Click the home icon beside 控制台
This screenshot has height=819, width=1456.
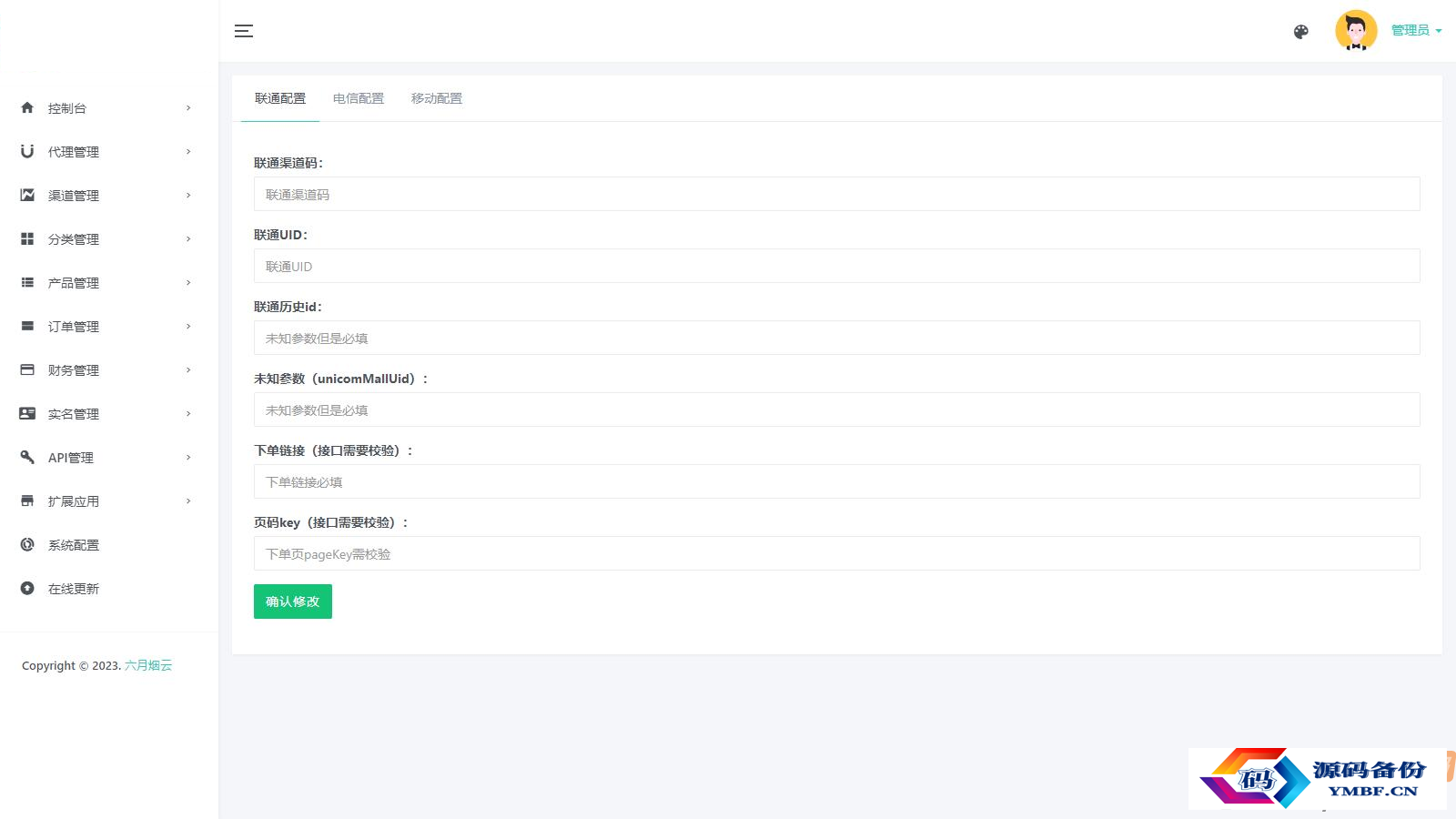pos(27,107)
